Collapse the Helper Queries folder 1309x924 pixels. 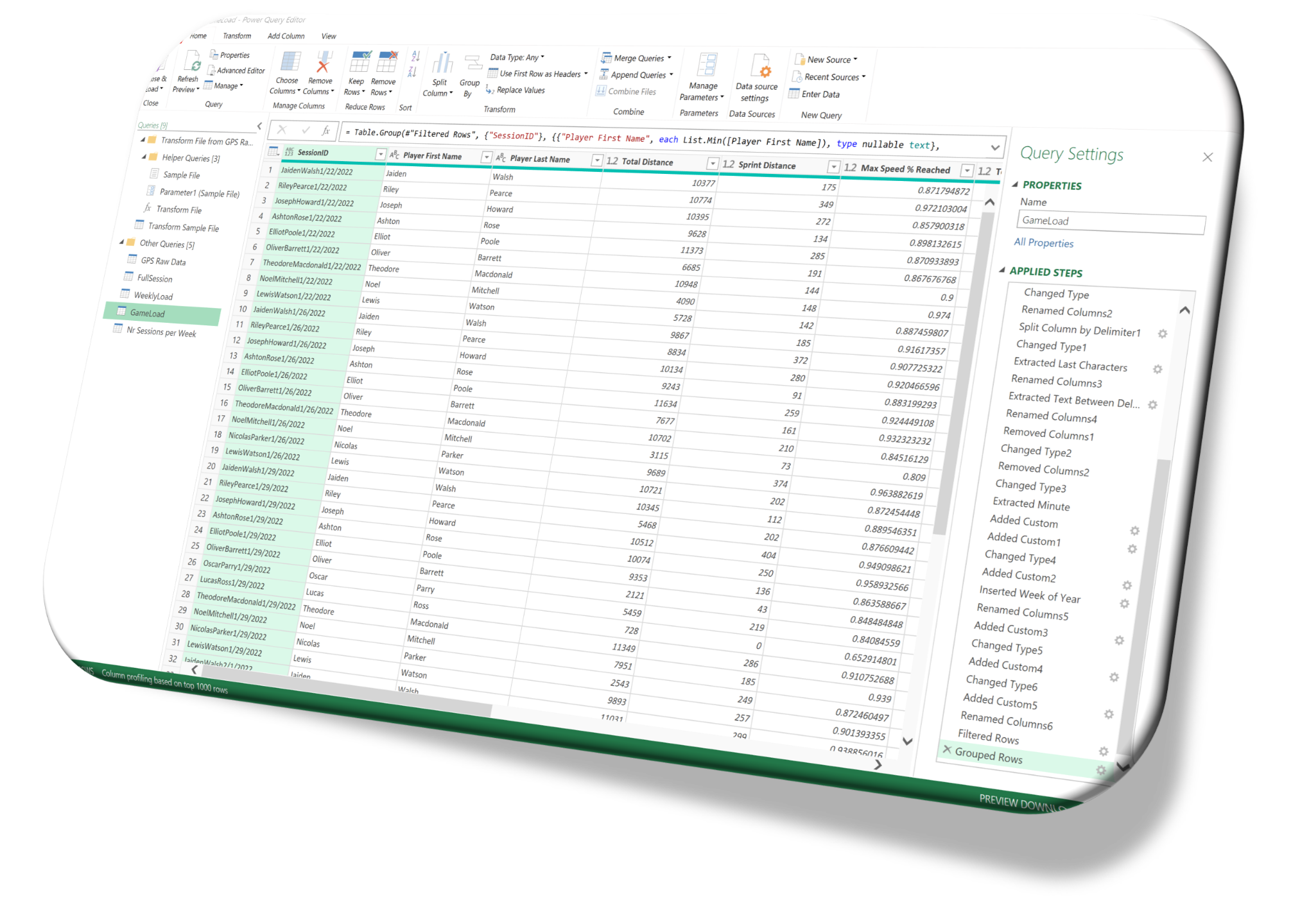tap(144, 157)
